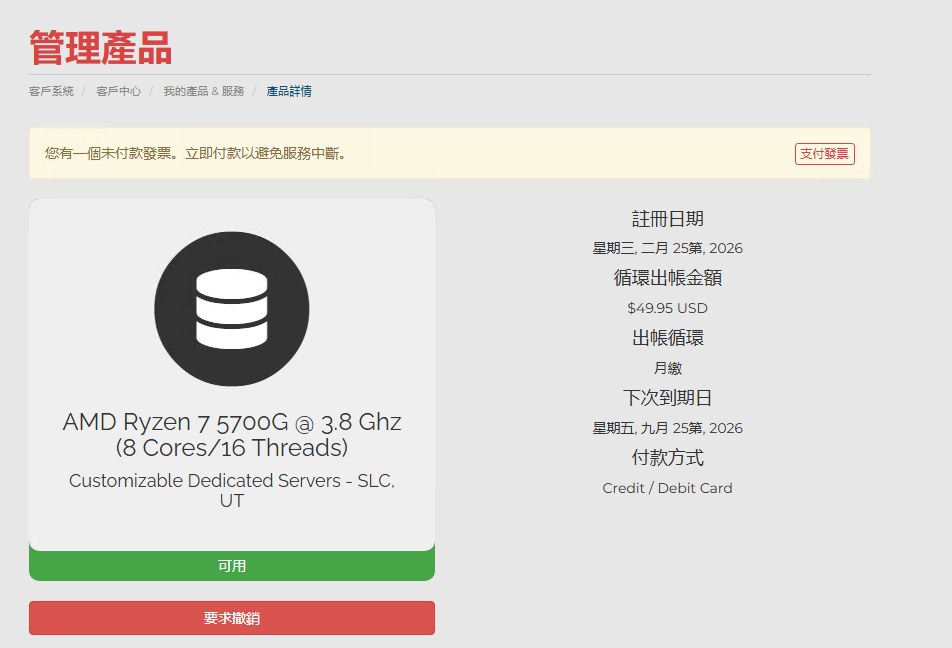Click the 出帳循環 label
The height and width of the screenshot is (648, 952).
pyautogui.click(x=667, y=338)
